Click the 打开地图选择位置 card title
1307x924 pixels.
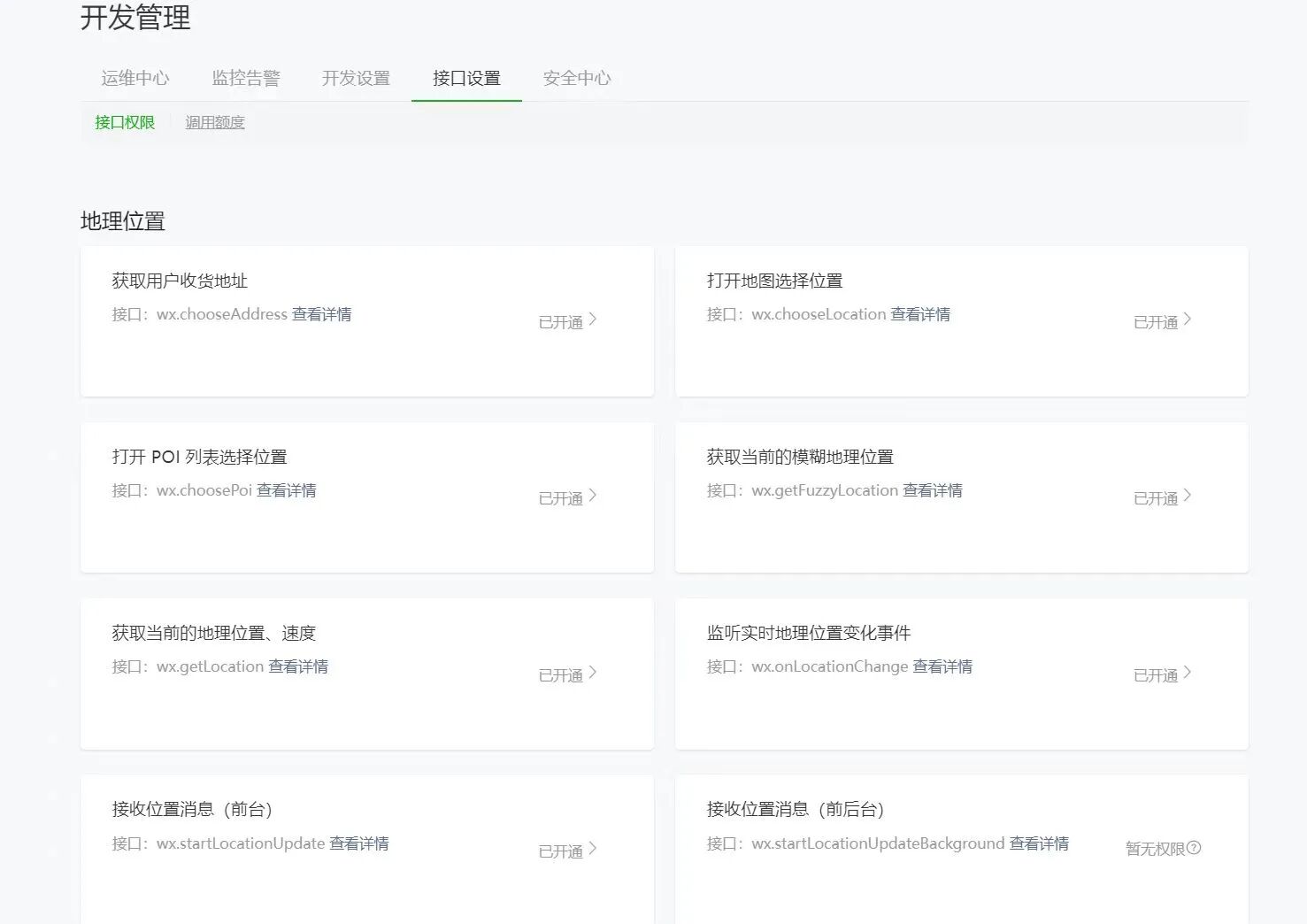(x=774, y=281)
